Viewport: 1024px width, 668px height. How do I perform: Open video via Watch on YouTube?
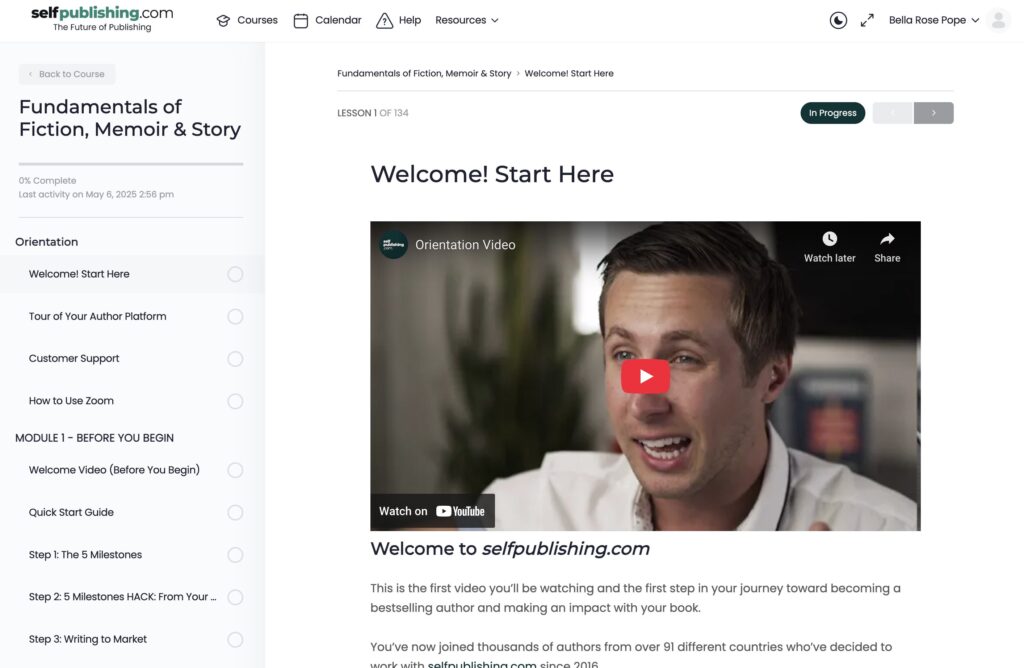coord(432,511)
